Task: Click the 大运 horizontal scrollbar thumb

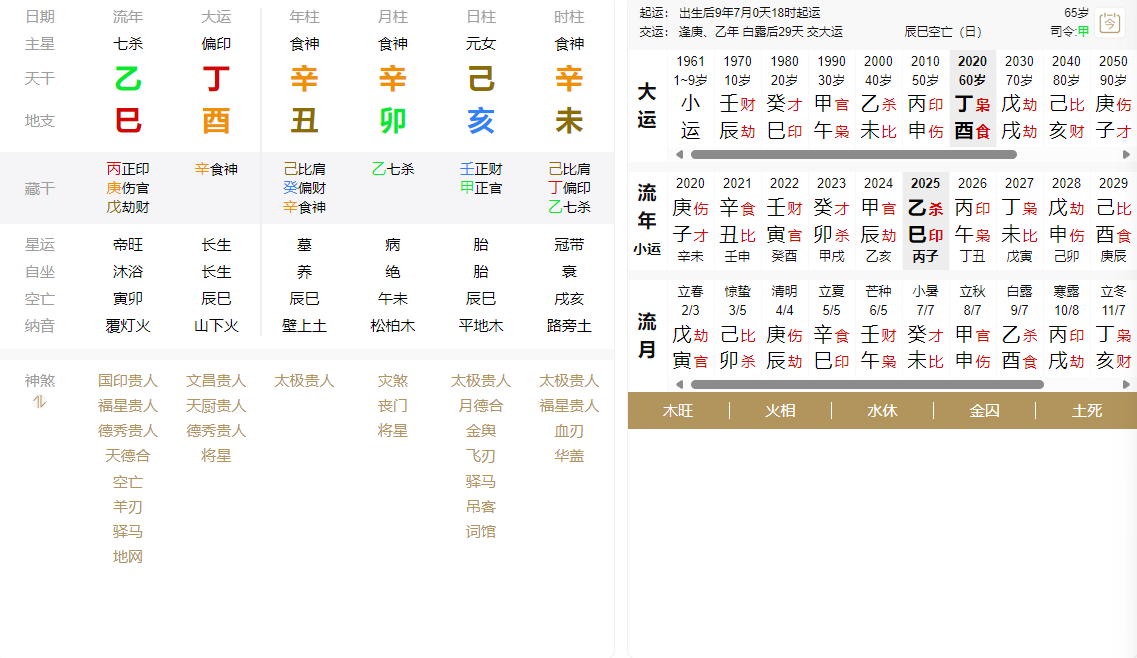Action: tap(853, 155)
